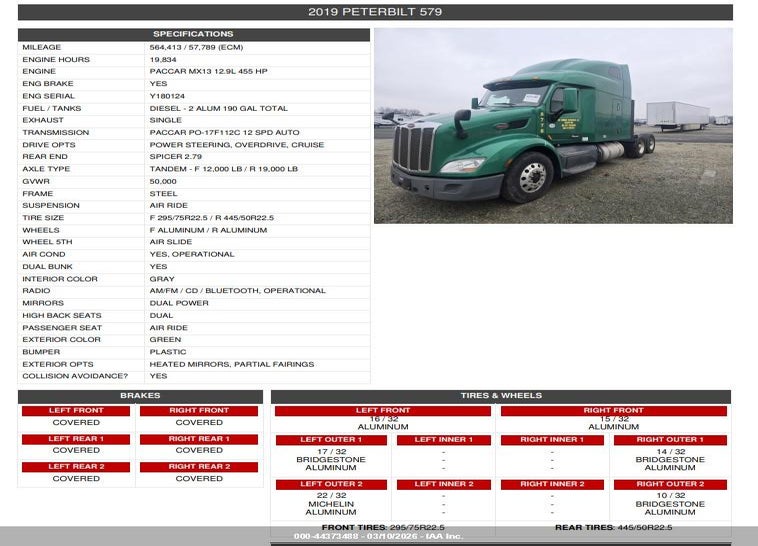
Task: Click FRONT TIRES: 295/75R22.5 footer text
Action: click(383, 528)
